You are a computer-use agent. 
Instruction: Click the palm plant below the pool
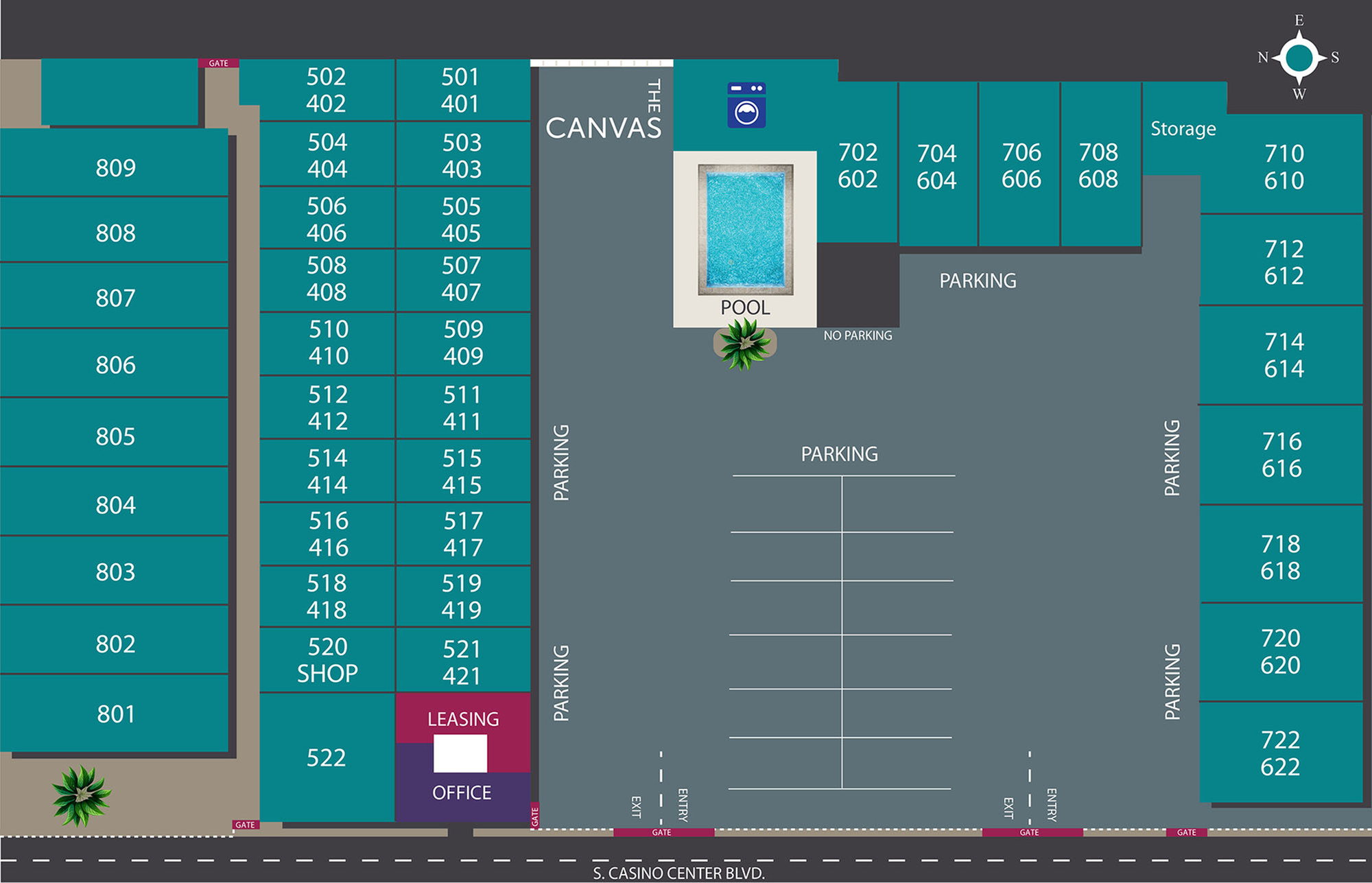click(745, 344)
